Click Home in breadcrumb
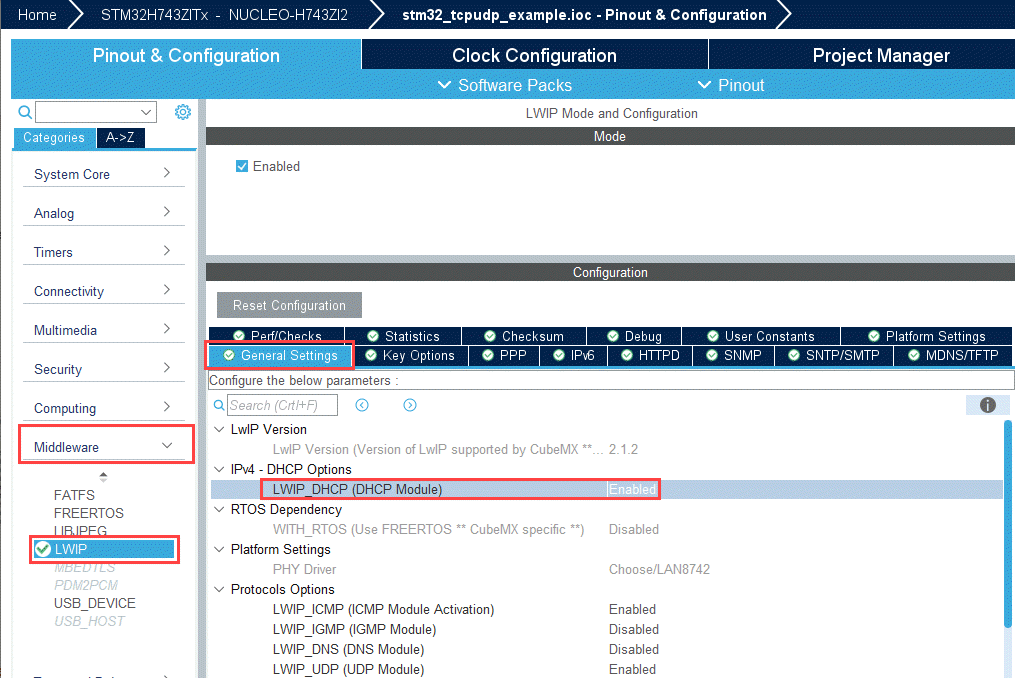 point(37,15)
